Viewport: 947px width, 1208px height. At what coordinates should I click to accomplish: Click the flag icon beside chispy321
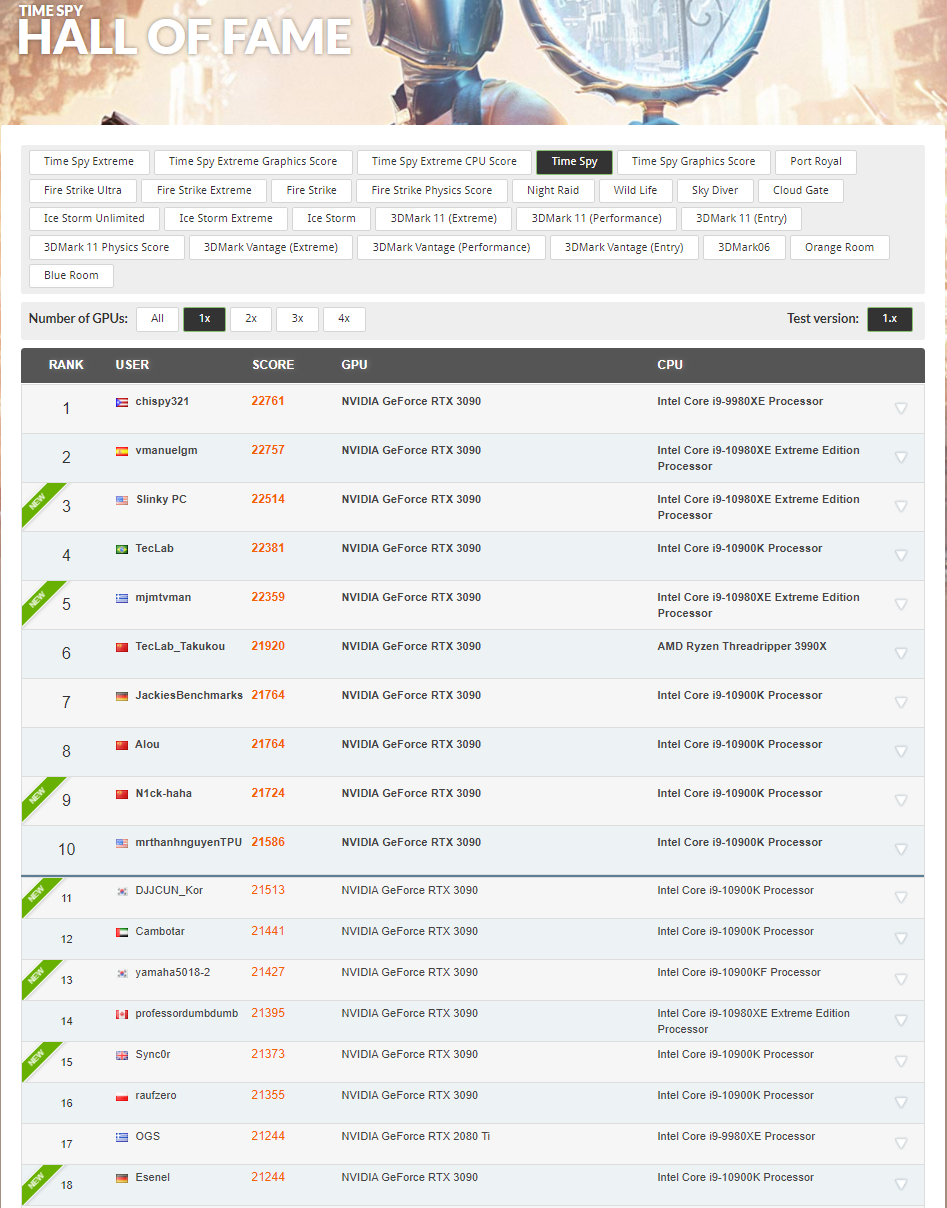point(122,402)
